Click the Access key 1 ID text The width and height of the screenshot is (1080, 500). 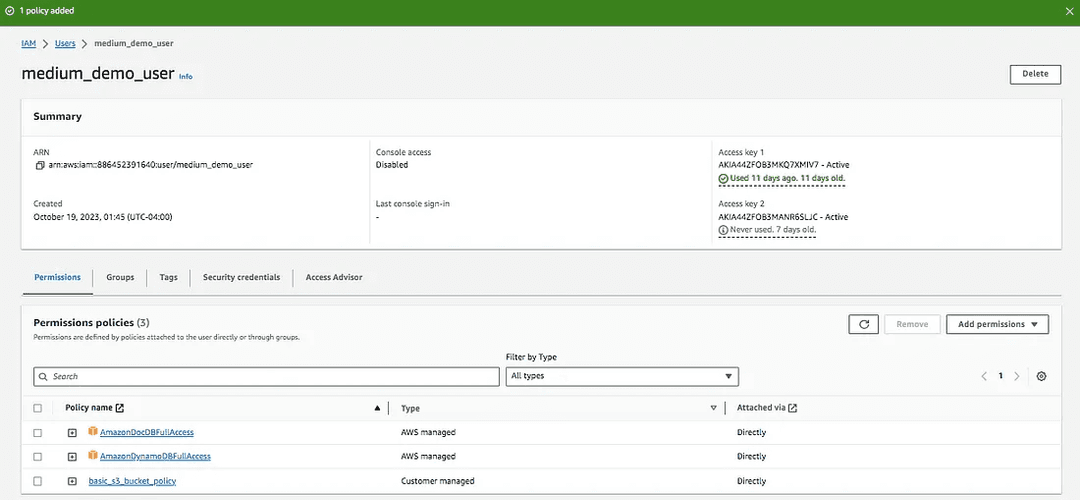[768, 165]
